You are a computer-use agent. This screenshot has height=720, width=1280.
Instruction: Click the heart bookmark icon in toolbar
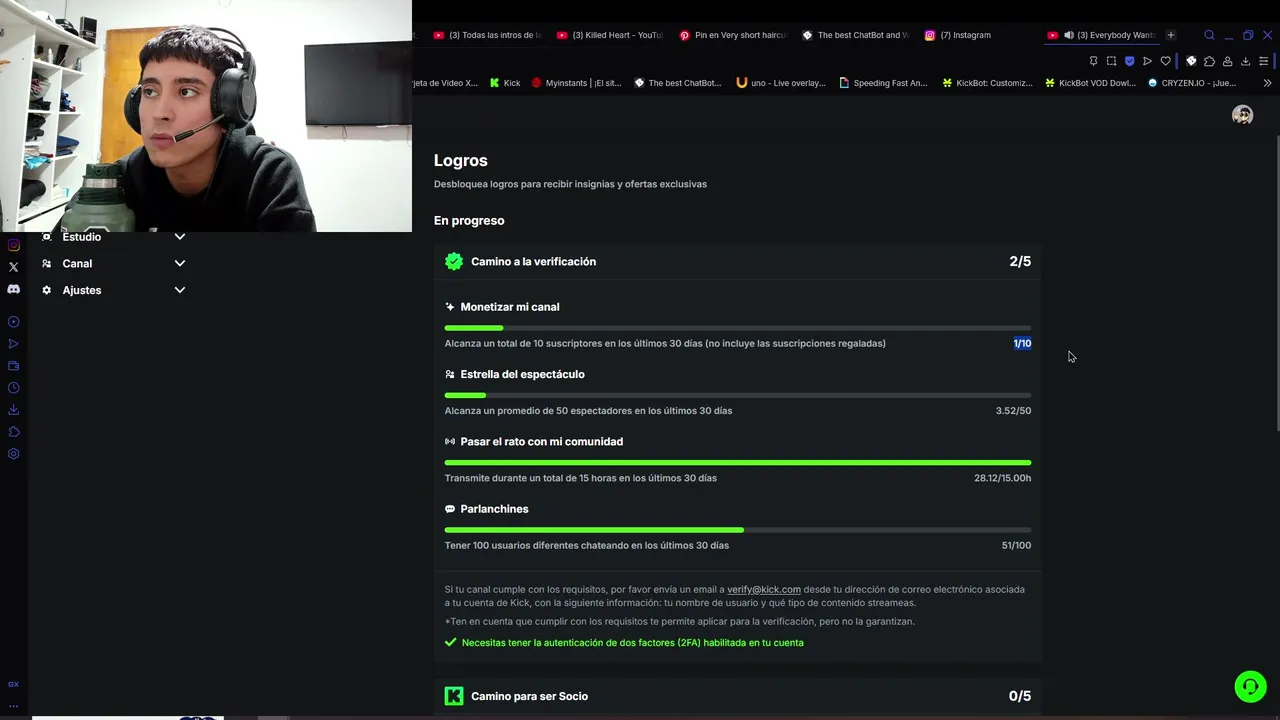(x=1165, y=61)
